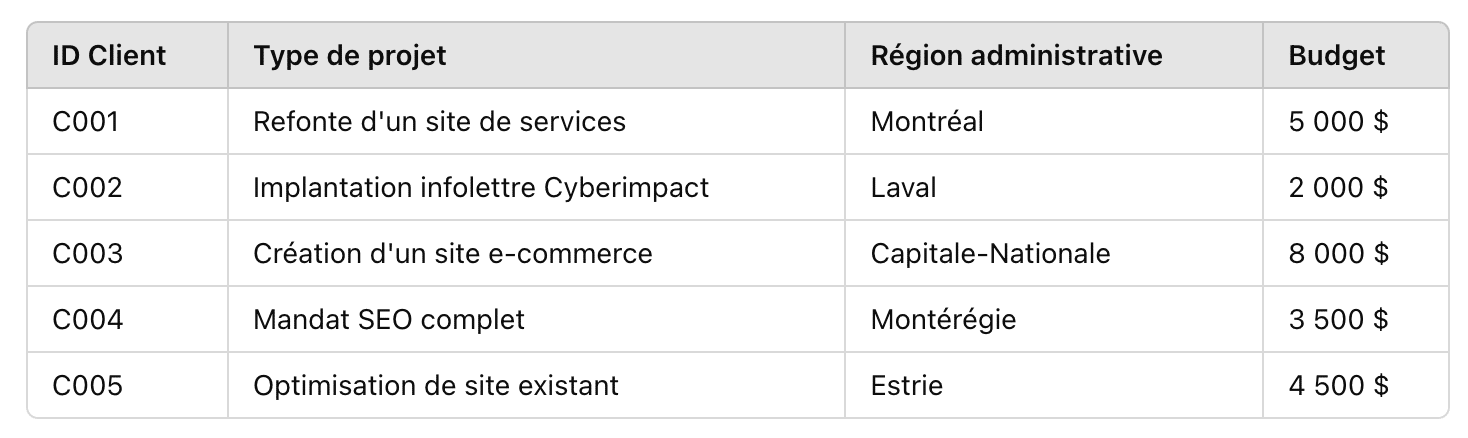This screenshot has height=438, width=1468.
Task: Click the Montréal region cell
Action: [1054, 121]
